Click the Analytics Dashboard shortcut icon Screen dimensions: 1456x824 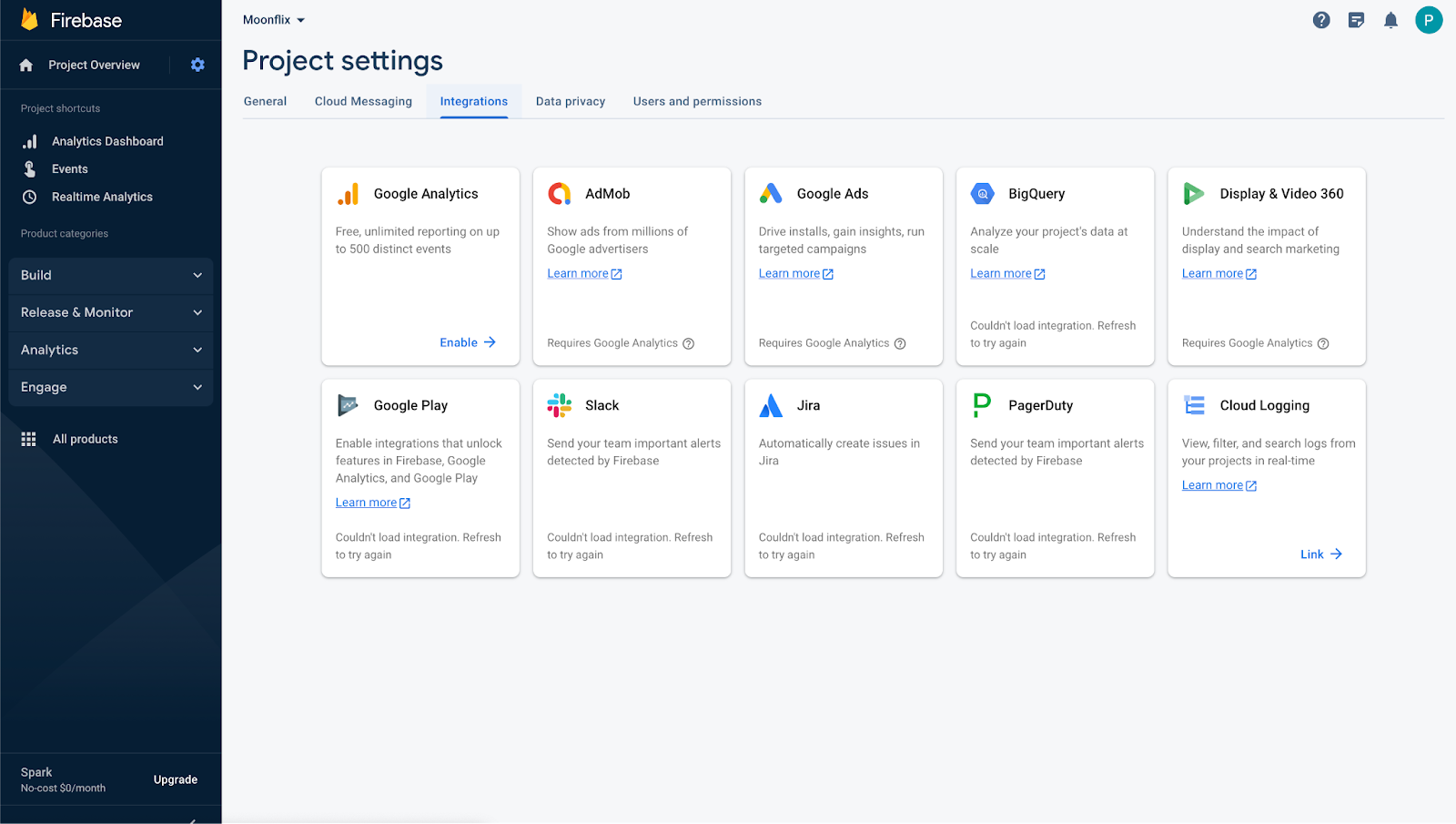click(30, 141)
